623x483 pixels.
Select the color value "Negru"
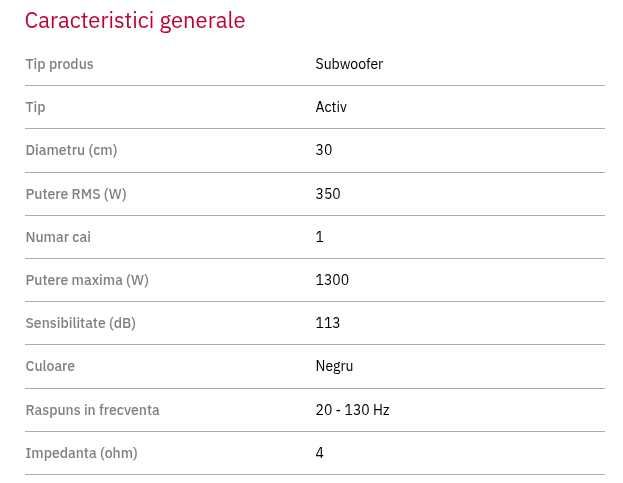click(334, 366)
